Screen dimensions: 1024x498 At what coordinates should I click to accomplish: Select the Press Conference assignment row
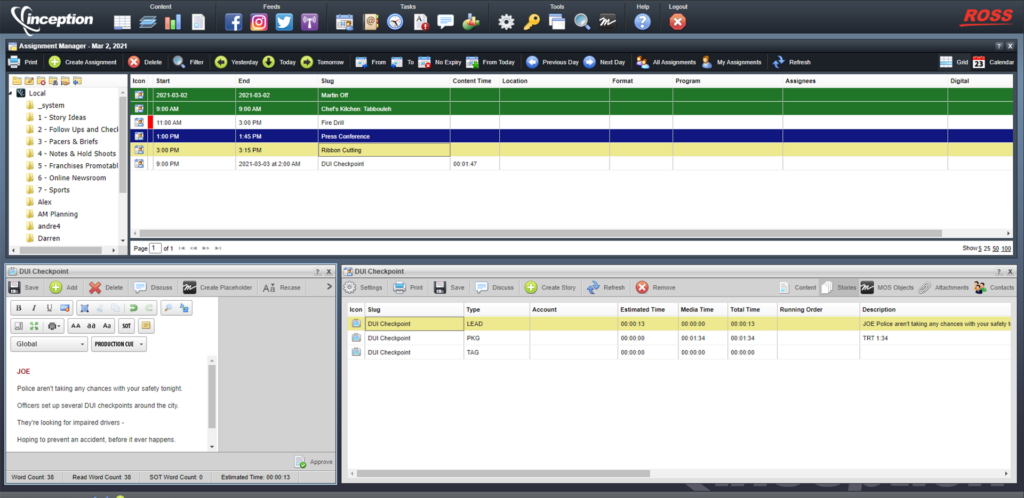pos(571,136)
